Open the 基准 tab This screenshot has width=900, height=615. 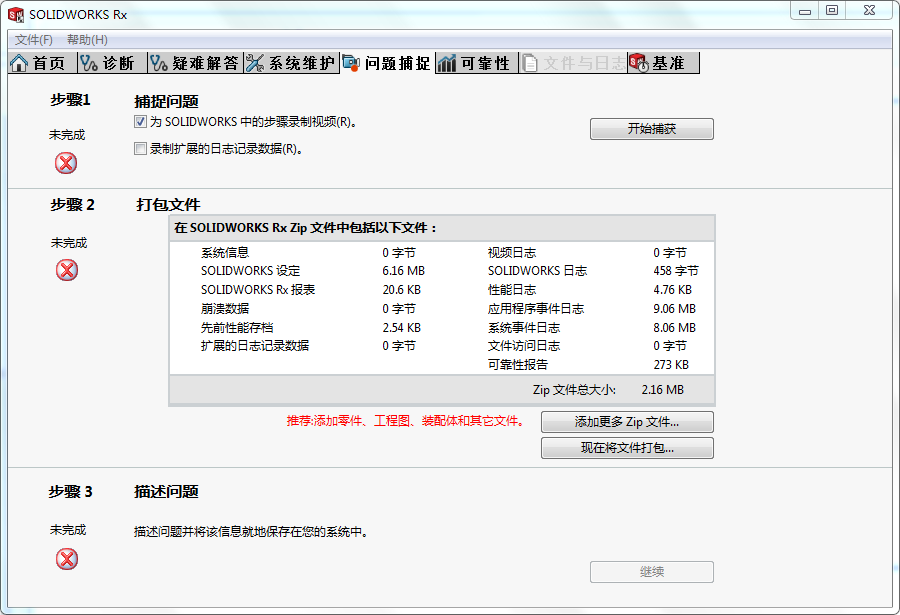(x=664, y=63)
